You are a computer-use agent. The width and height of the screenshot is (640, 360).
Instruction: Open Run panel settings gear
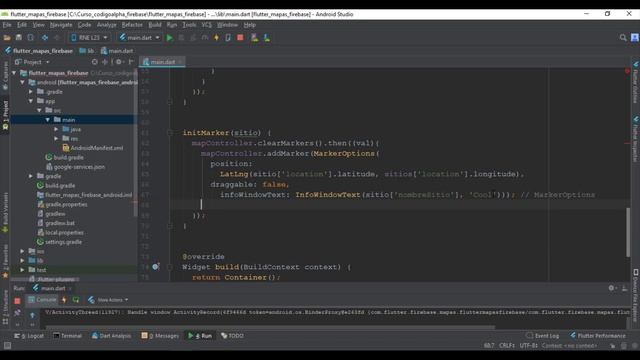coord(611,288)
